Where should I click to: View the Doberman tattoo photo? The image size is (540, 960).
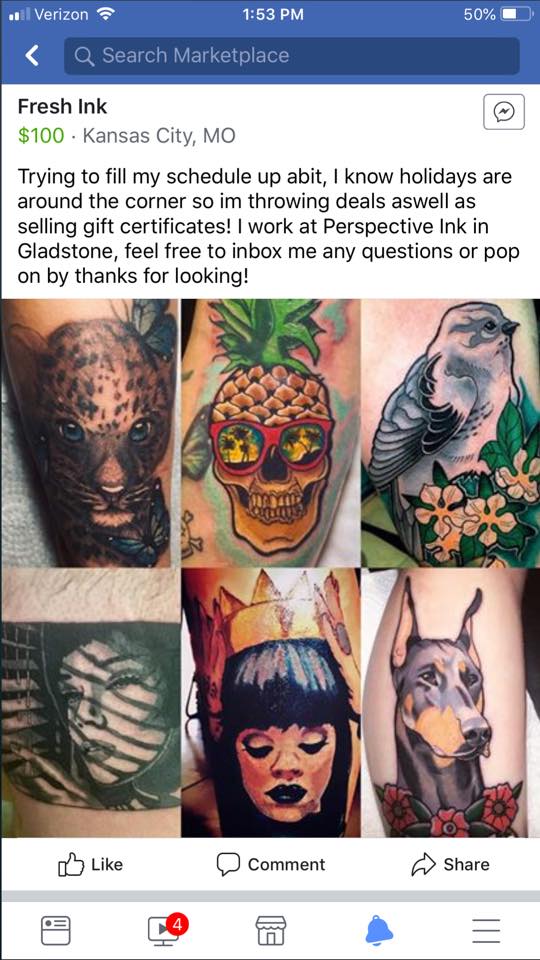point(451,703)
